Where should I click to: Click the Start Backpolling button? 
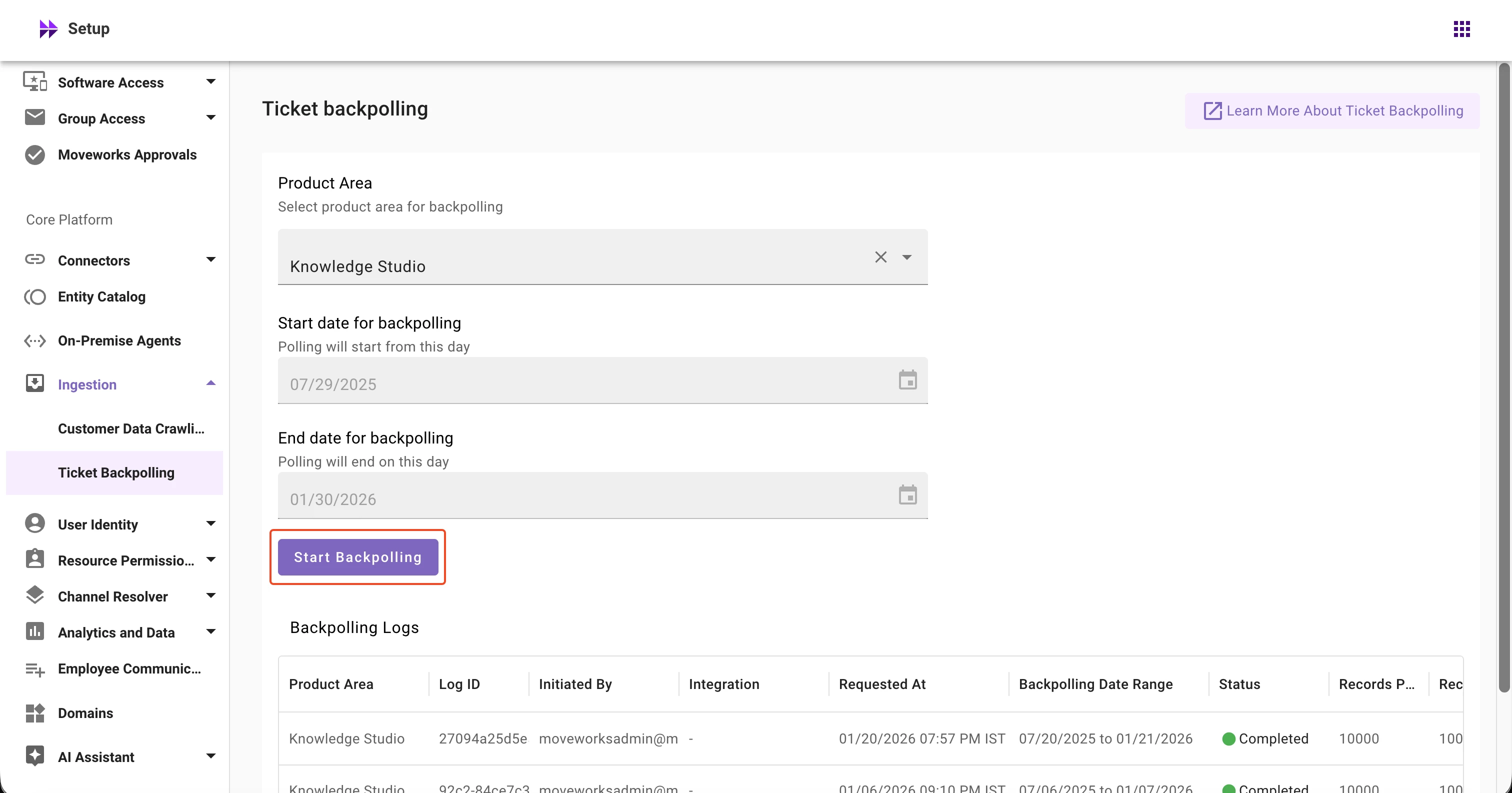pyautogui.click(x=357, y=557)
